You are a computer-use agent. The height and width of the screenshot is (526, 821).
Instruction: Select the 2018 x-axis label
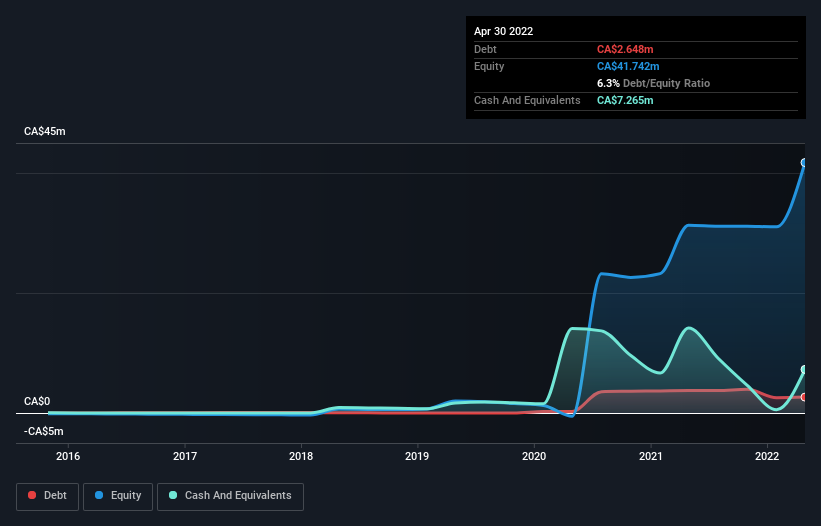pos(301,456)
